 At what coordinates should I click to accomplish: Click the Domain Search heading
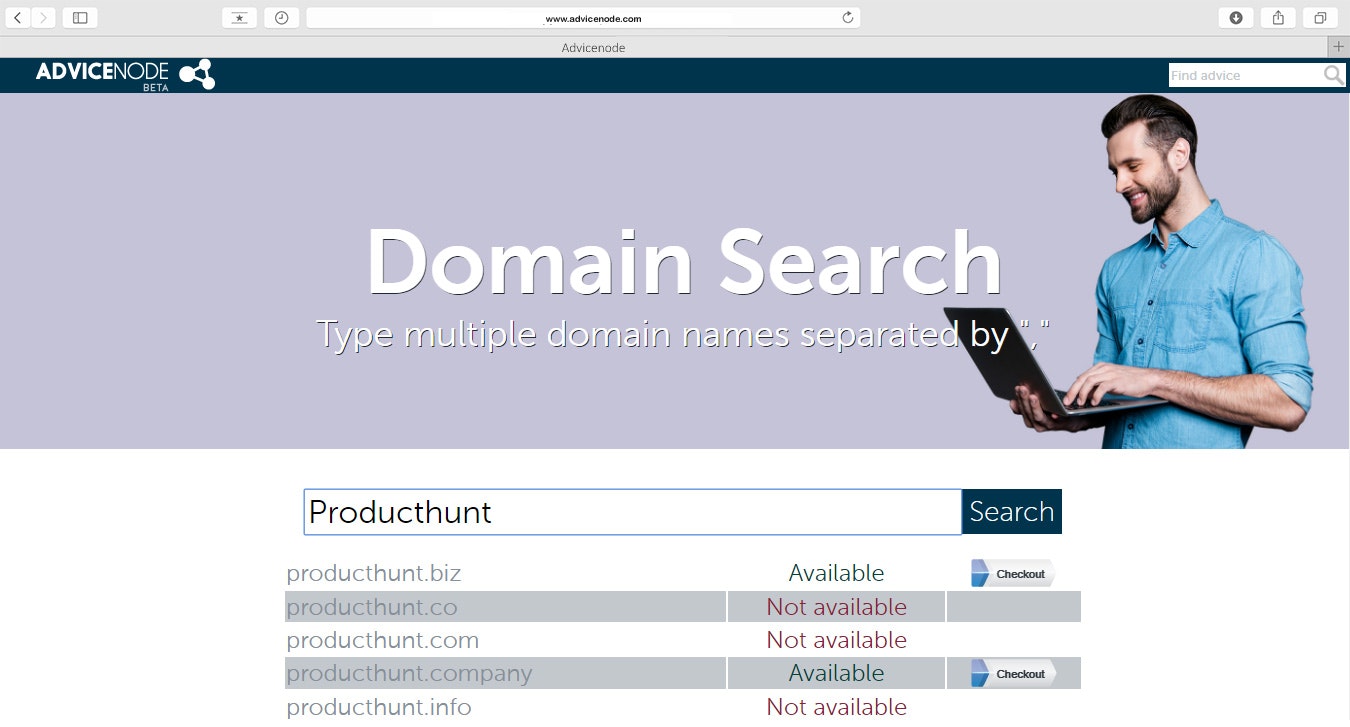[x=684, y=262]
